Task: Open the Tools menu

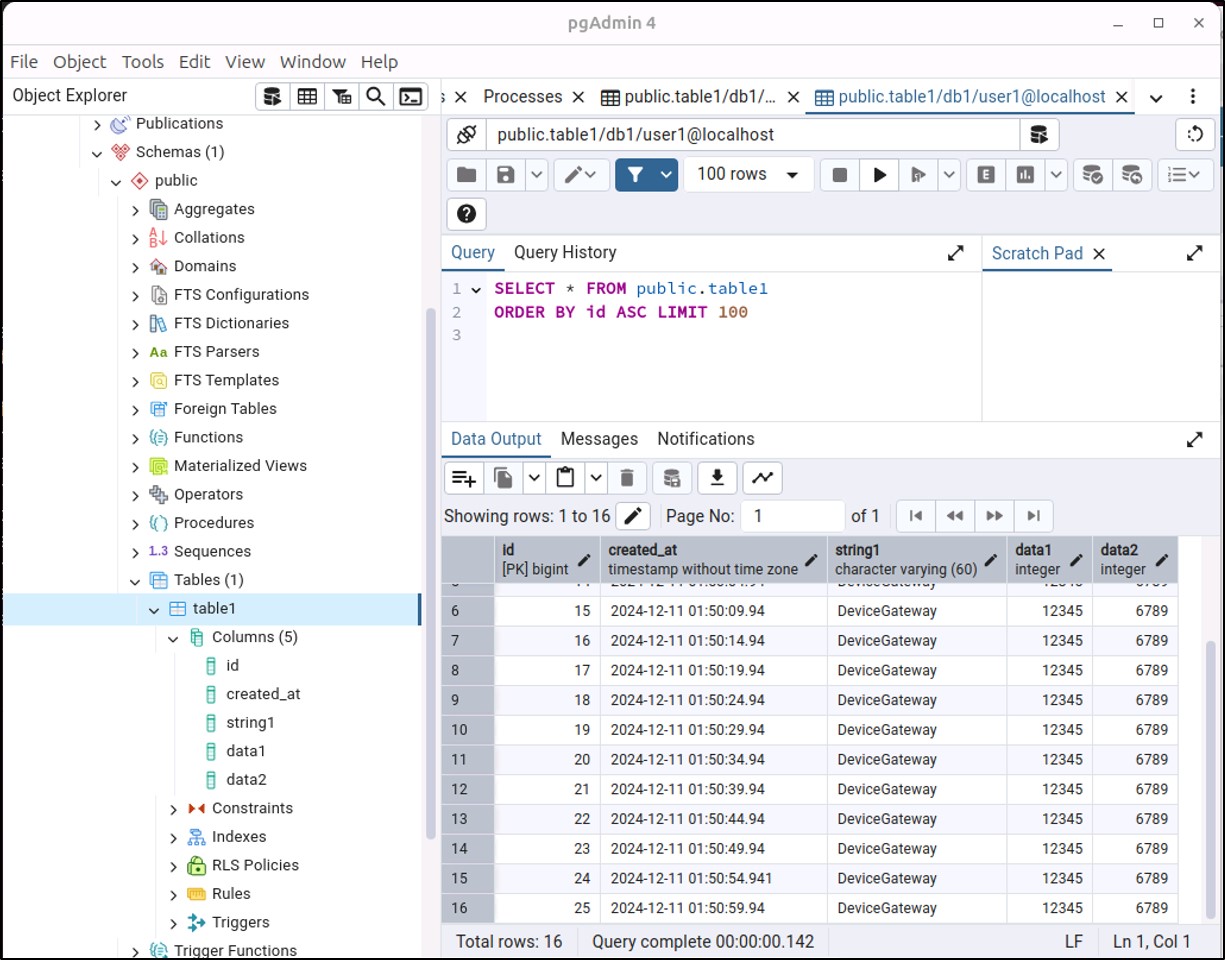Action: click(x=142, y=62)
